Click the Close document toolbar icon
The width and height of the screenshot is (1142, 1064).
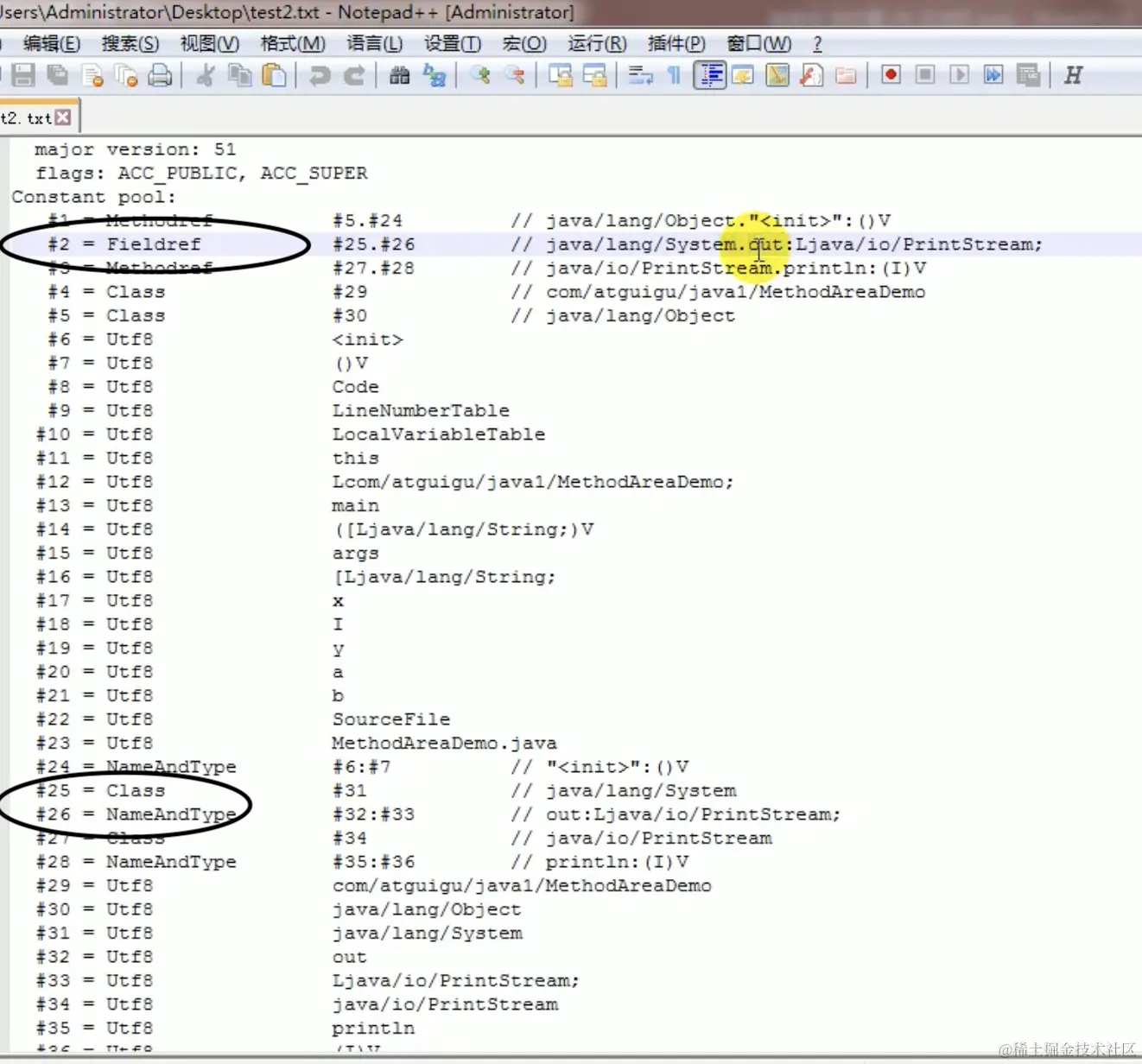pyautogui.click(x=92, y=75)
